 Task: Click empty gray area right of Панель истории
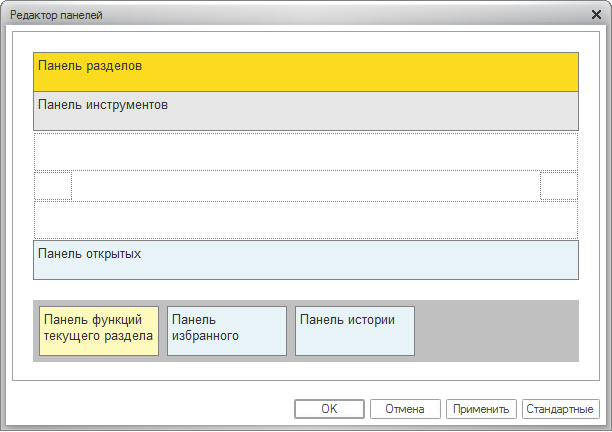495,330
